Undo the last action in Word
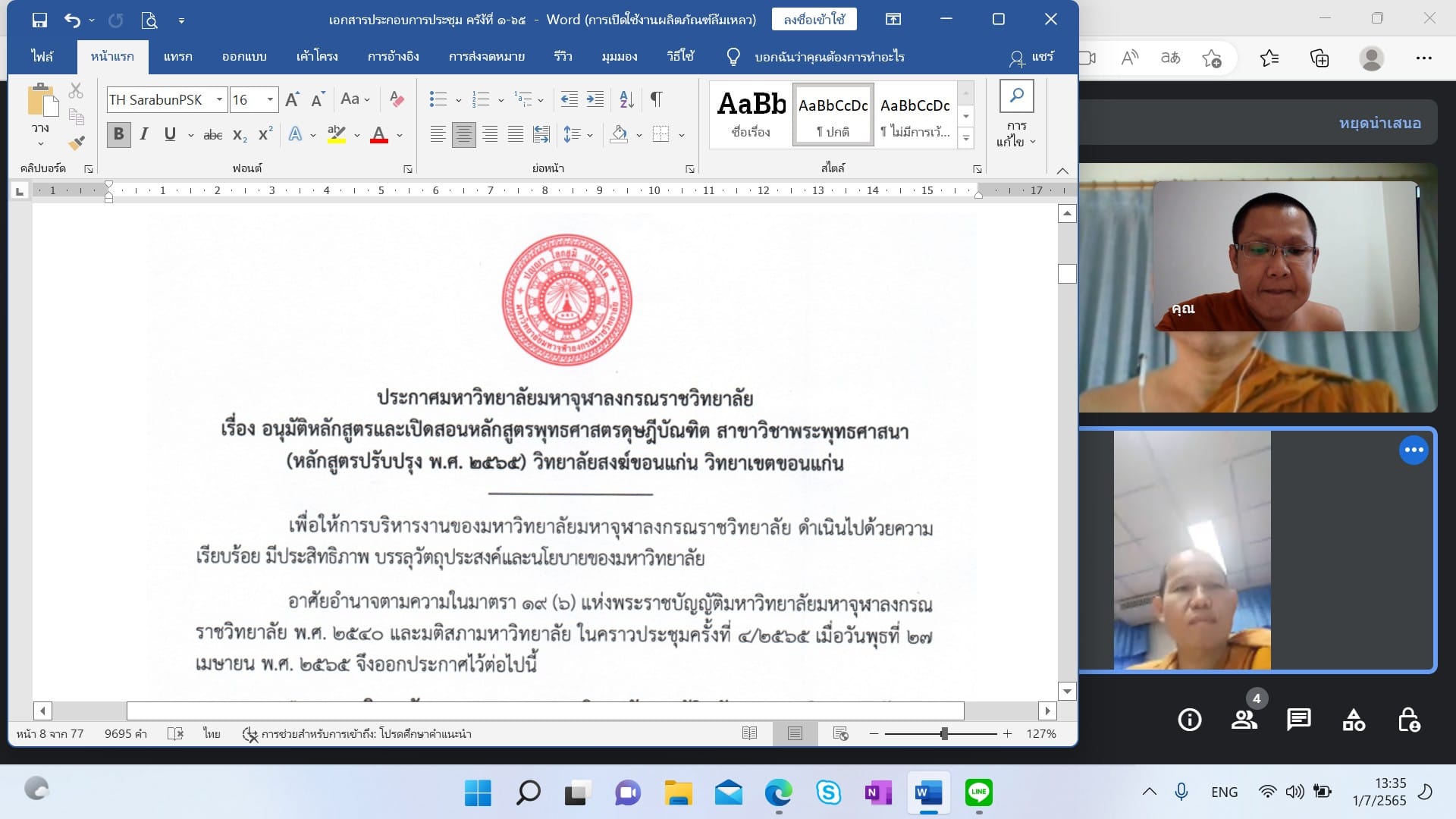Screen dimensions: 1456x819 pyautogui.click(x=72, y=20)
